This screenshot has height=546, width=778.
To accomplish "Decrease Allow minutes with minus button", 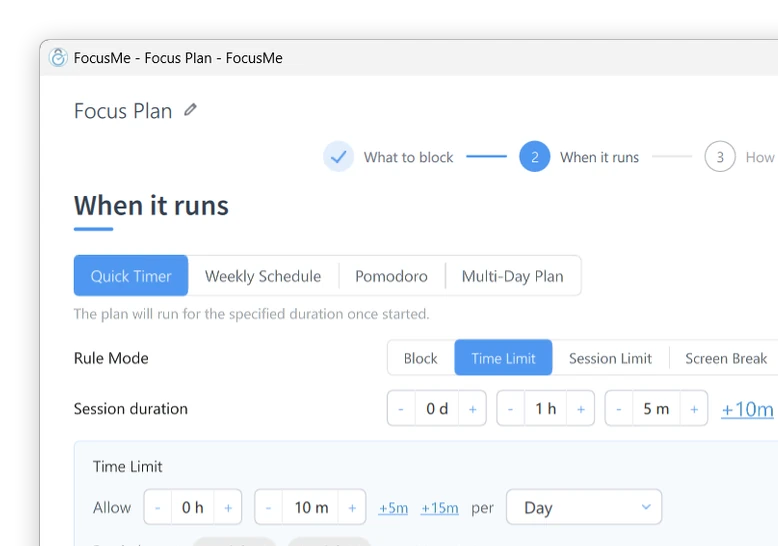I will pos(268,508).
